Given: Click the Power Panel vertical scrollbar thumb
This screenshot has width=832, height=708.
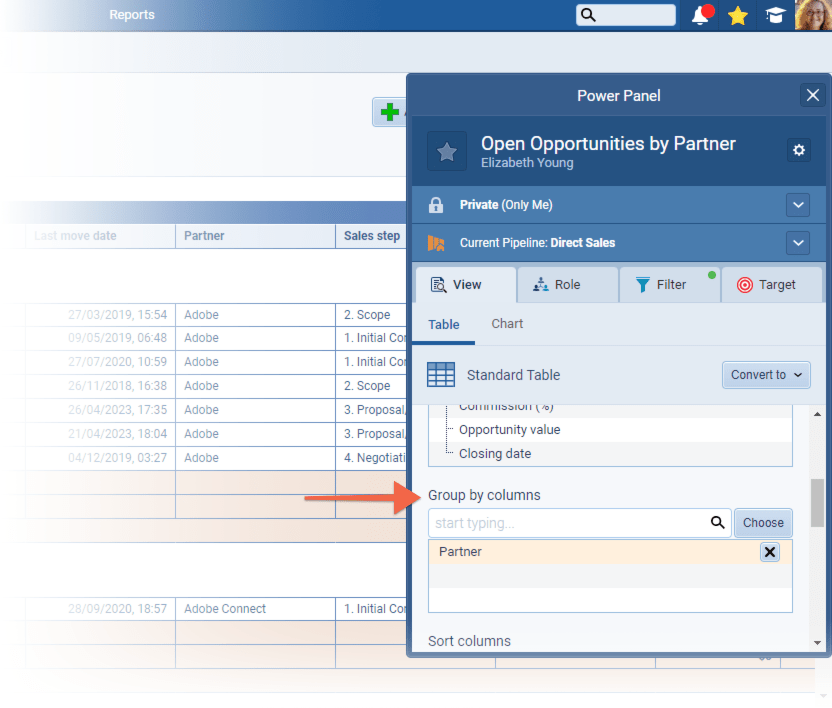Looking at the screenshot, I should pyautogui.click(x=817, y=502).
